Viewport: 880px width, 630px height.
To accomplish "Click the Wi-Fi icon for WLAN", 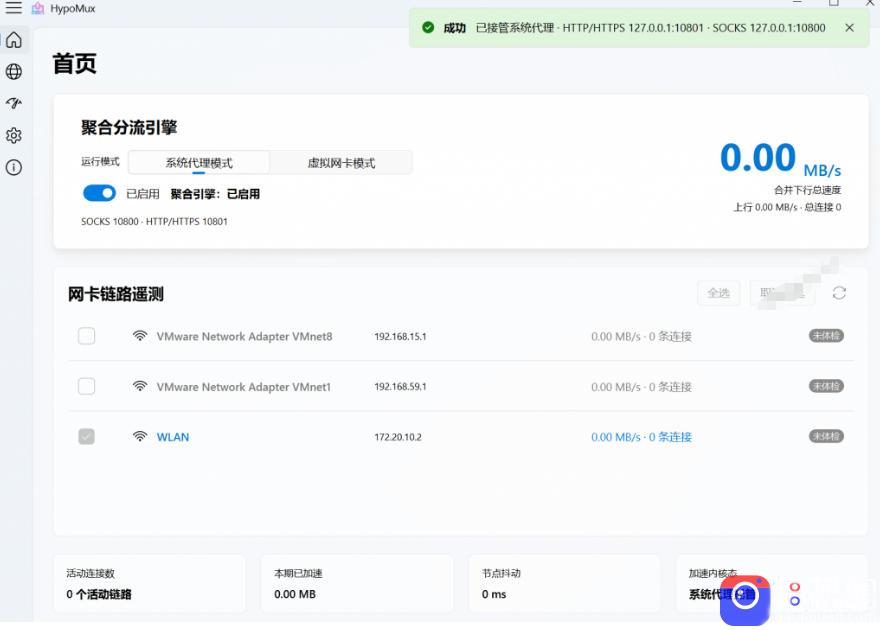I will click(x=140, y=436).
